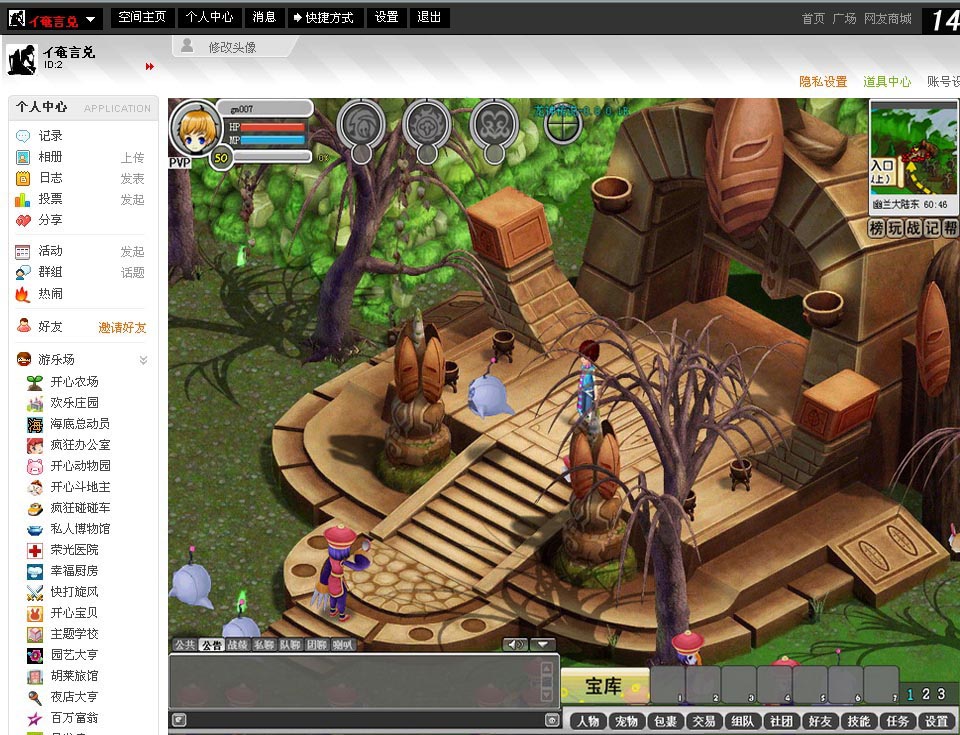Open the 宠物 pet panel button
Viewport: 960px width, 735px height.
(x=626, y=721)
